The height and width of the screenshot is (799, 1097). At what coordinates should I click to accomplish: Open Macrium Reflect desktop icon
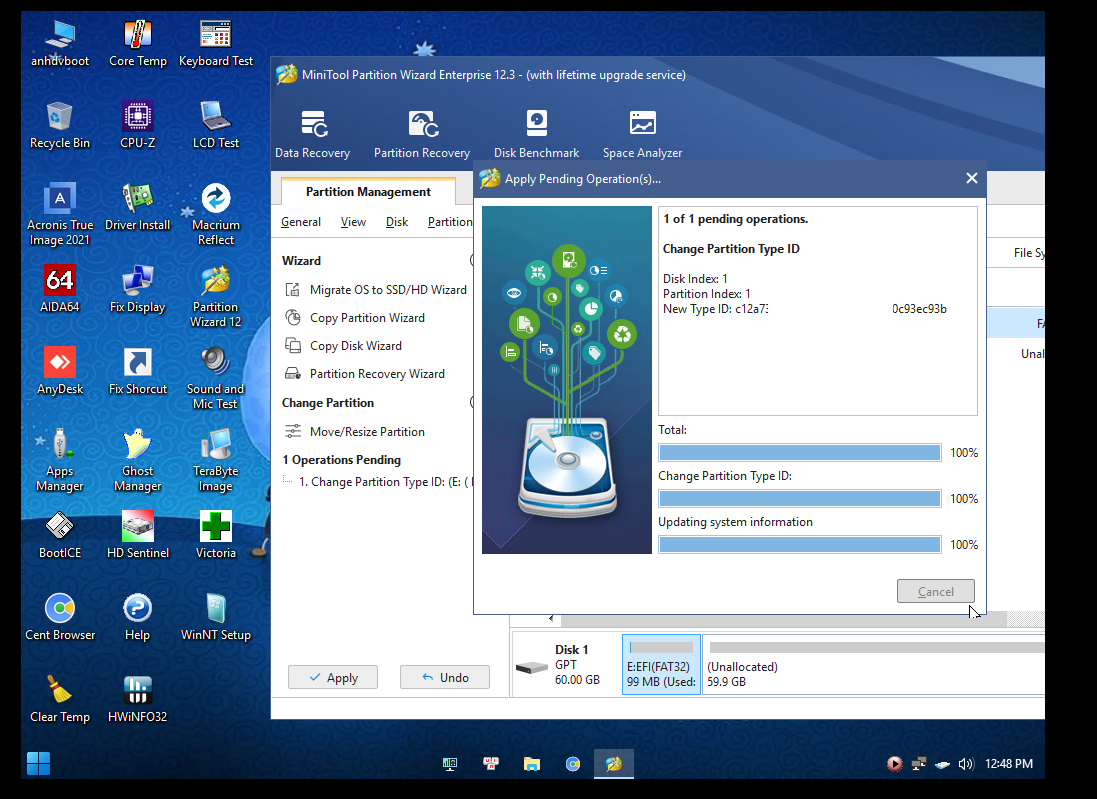pyautogui.click(x=215, y=214)
